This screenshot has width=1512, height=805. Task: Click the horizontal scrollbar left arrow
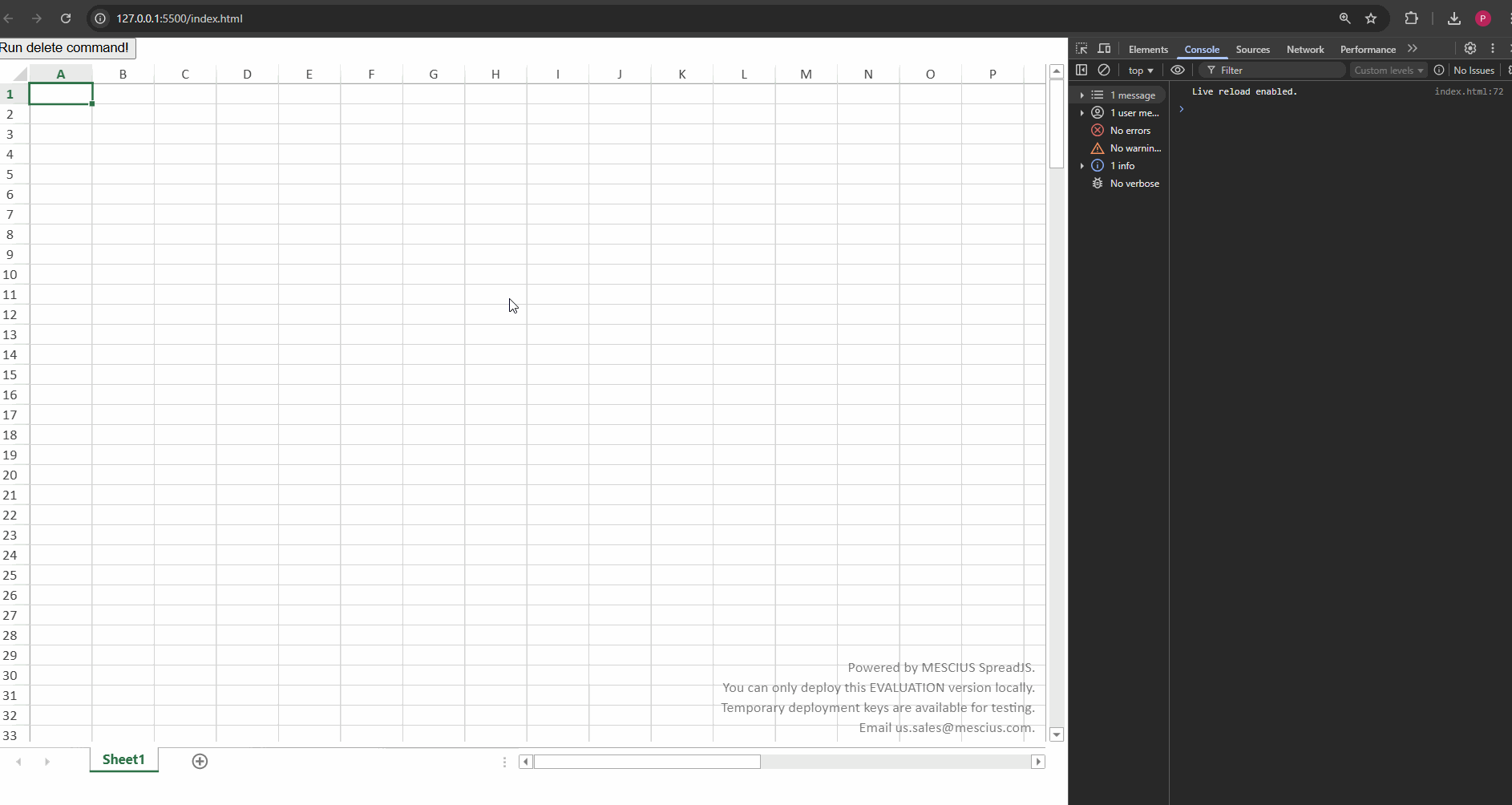click(525, 762)
